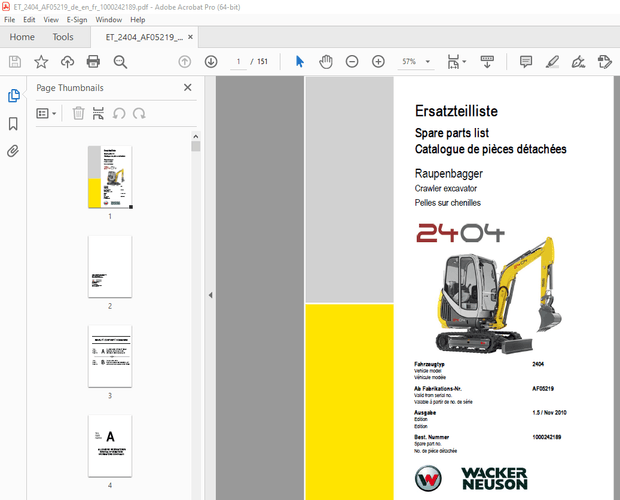
Task: Open the Sign document tool
Action: coord(578,62)
